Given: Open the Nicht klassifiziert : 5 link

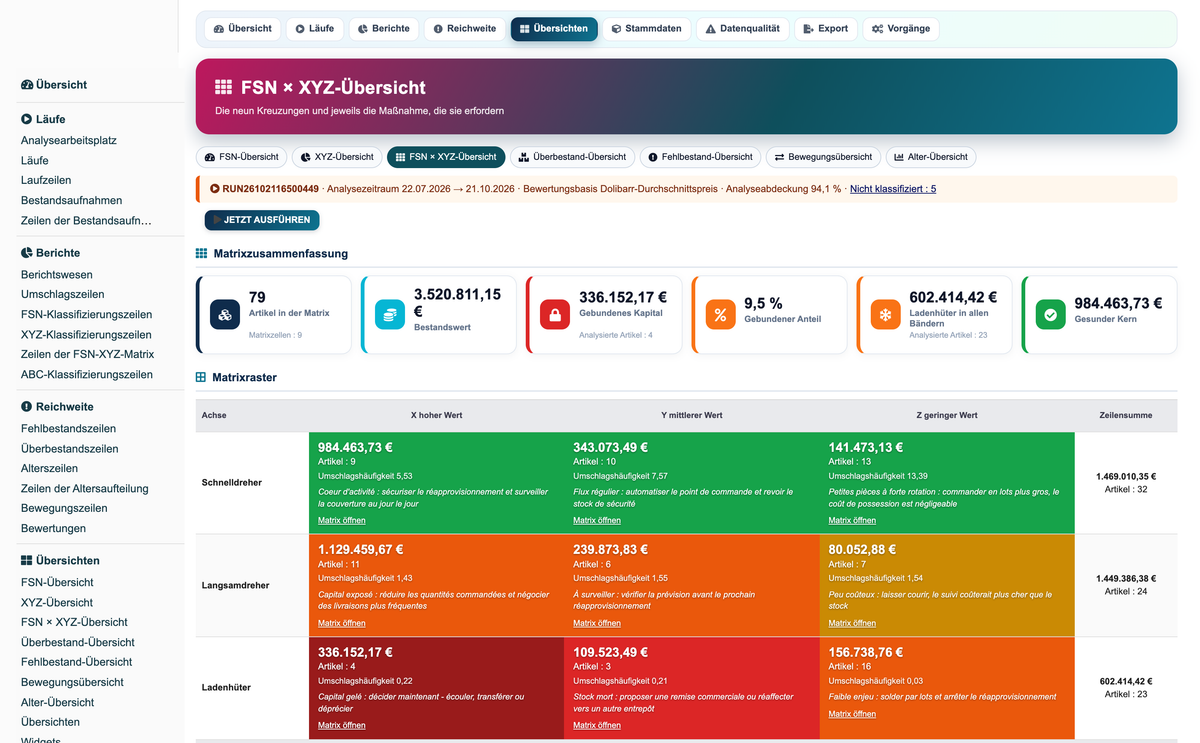Looking at the screenshot, I should pyautogui.click(x=893, y=188).
